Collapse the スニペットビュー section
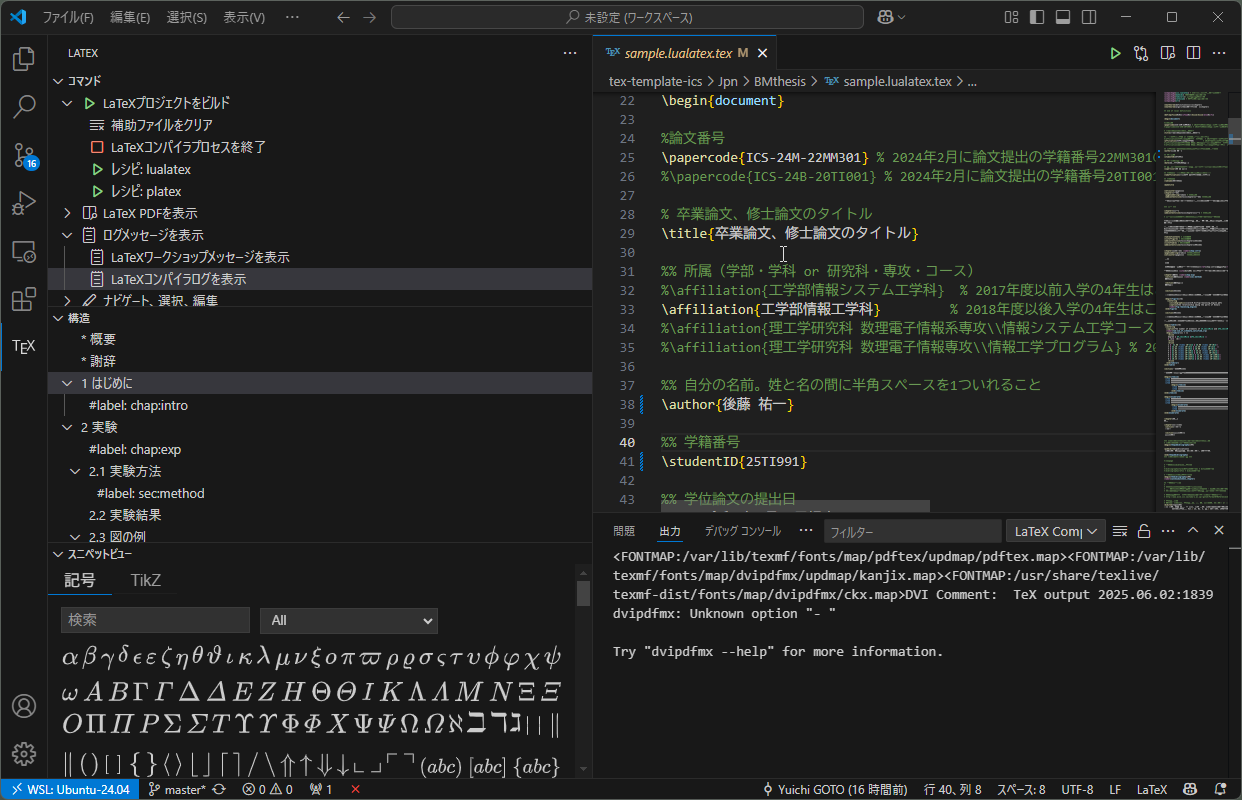 [58, 553]
